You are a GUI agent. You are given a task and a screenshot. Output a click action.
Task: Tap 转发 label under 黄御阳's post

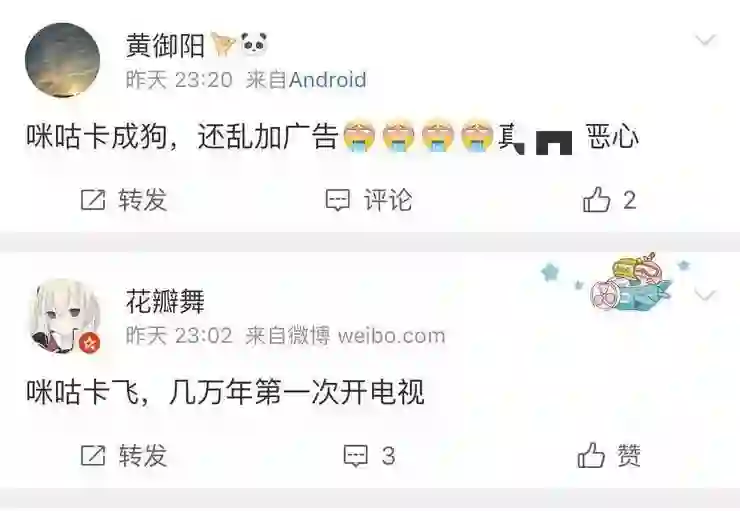point(143,200)
